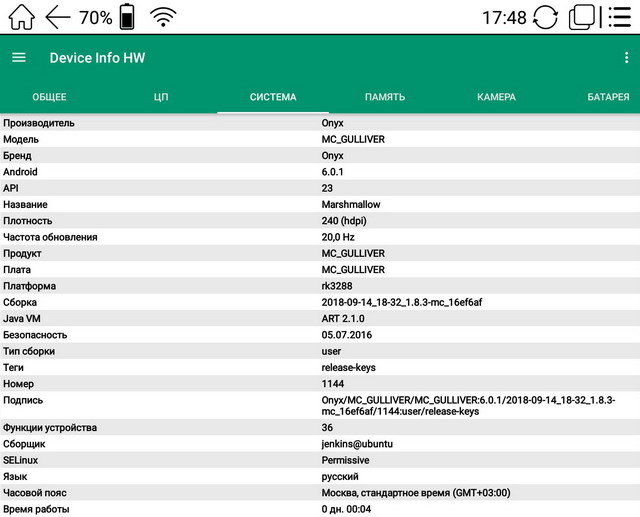Select the Бренд row label
Image resolution: width=640 pixels, height=517 pixels.
17,155
